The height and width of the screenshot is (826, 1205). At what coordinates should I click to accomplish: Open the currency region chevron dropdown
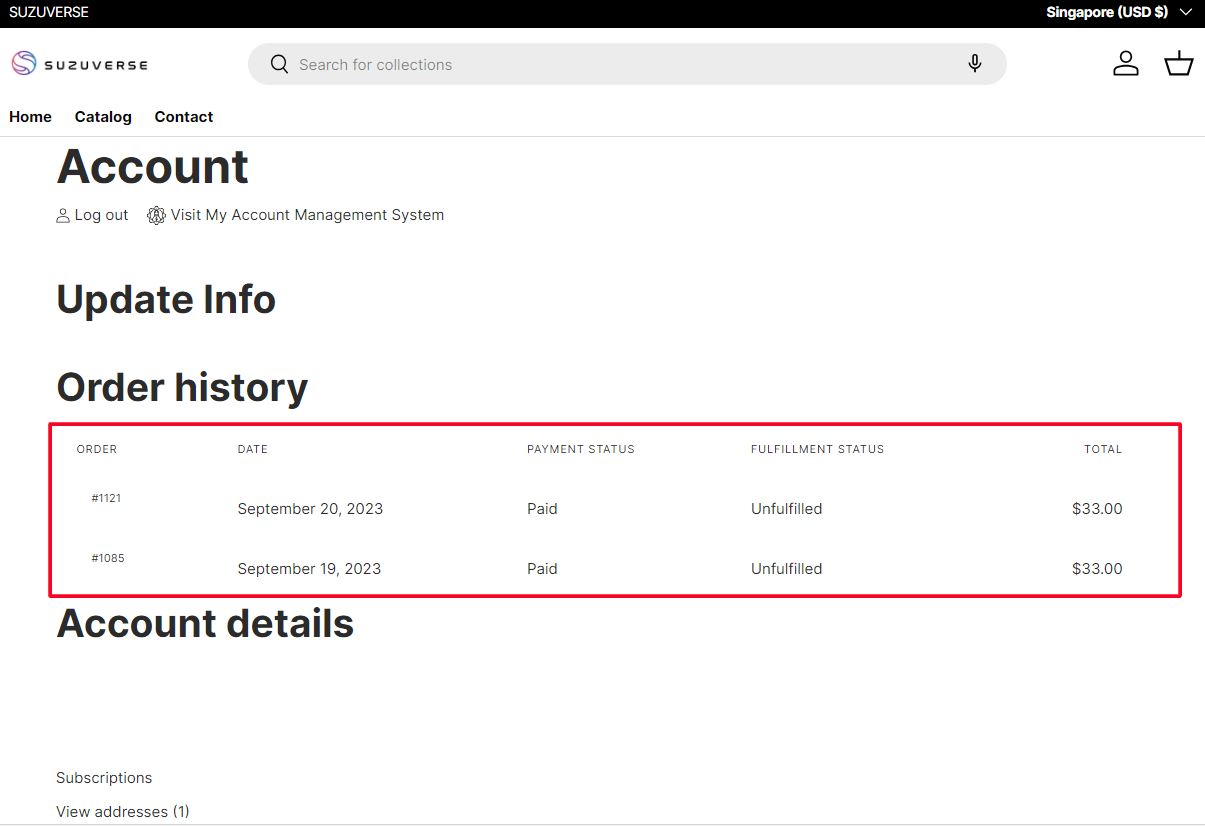point(1186,12)
